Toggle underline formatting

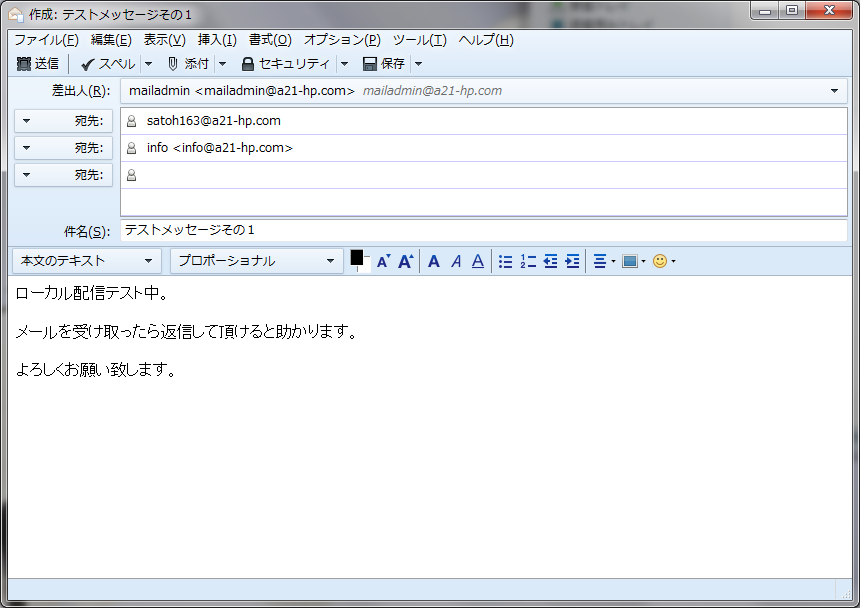coord(478,262)
